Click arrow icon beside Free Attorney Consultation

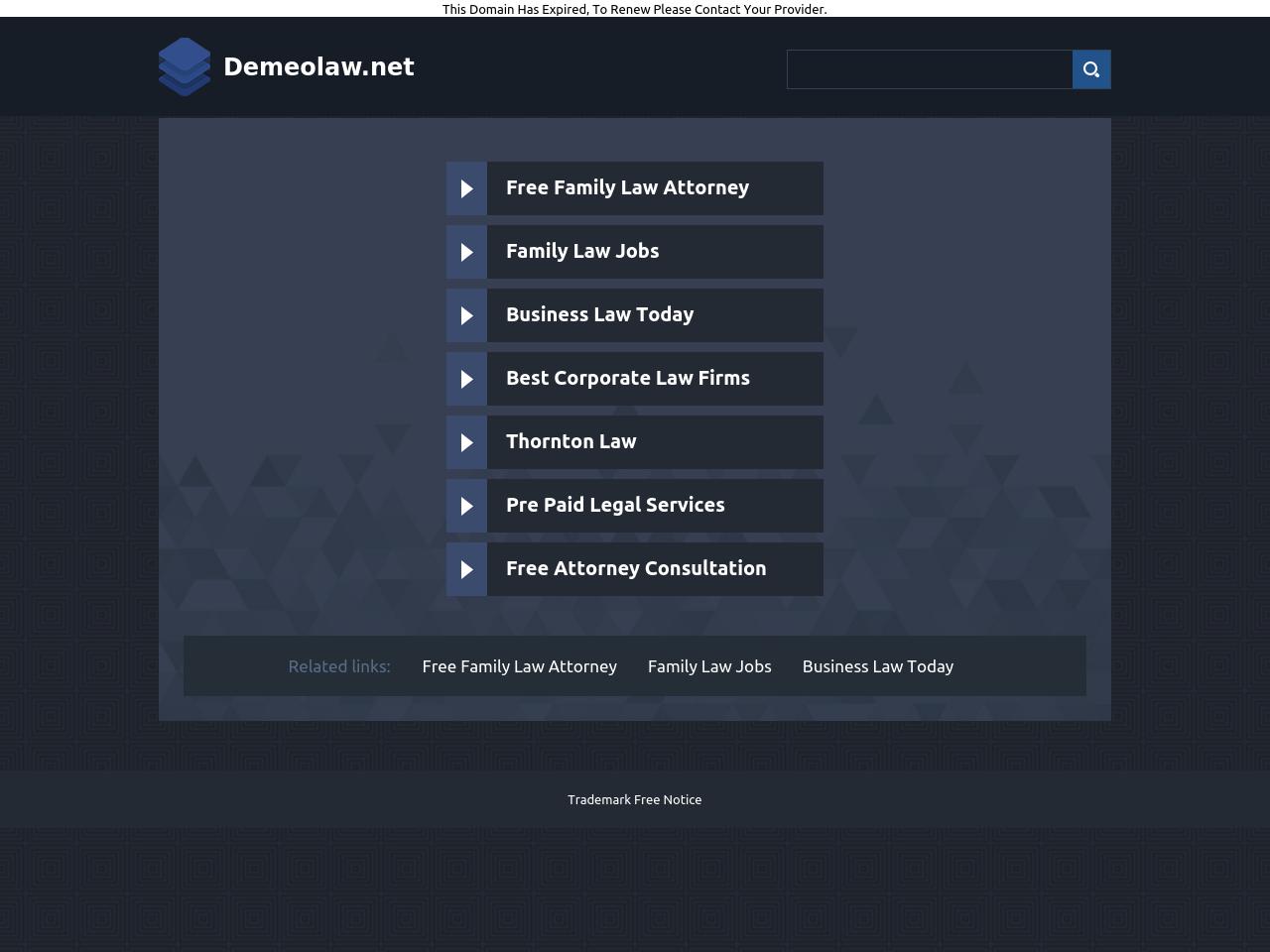click(466, 569)
